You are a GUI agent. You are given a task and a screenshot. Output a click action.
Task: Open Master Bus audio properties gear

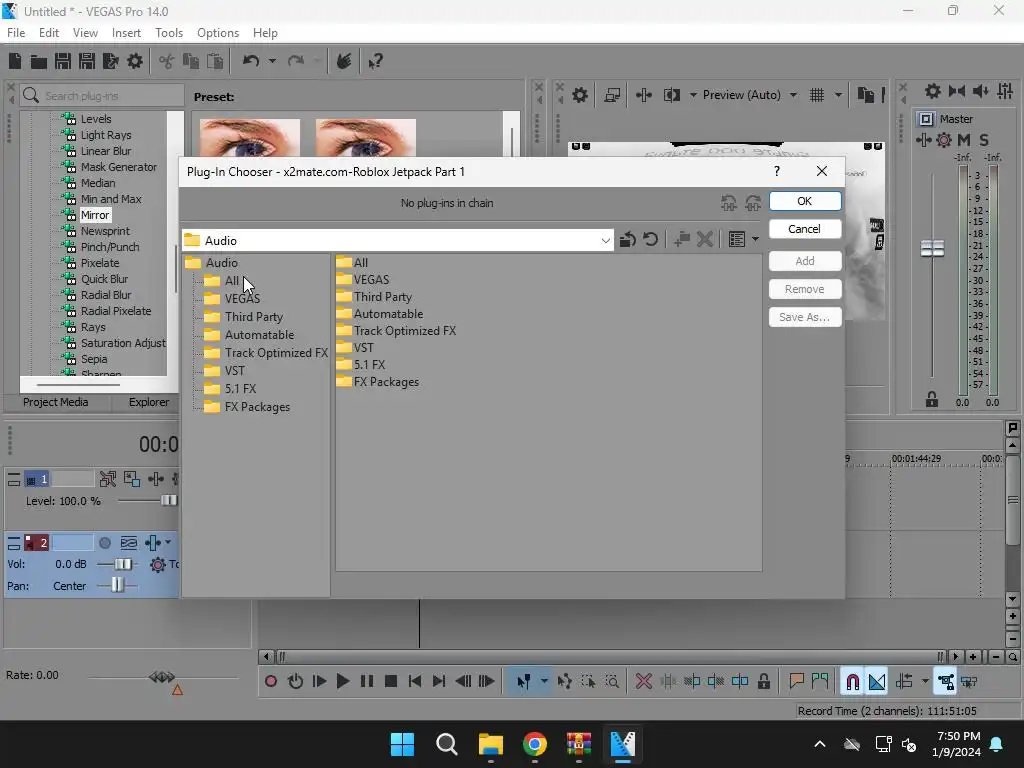[933, 91]
